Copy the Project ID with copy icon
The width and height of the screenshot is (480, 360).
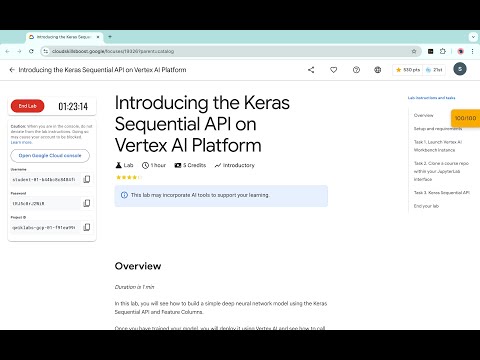87,227
